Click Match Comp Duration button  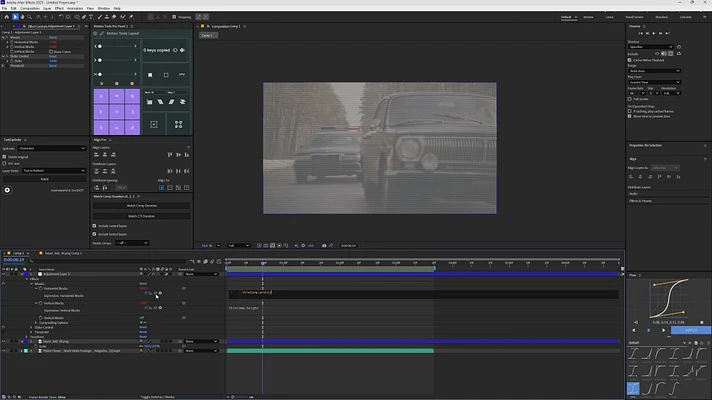click(x=142, y=206)
